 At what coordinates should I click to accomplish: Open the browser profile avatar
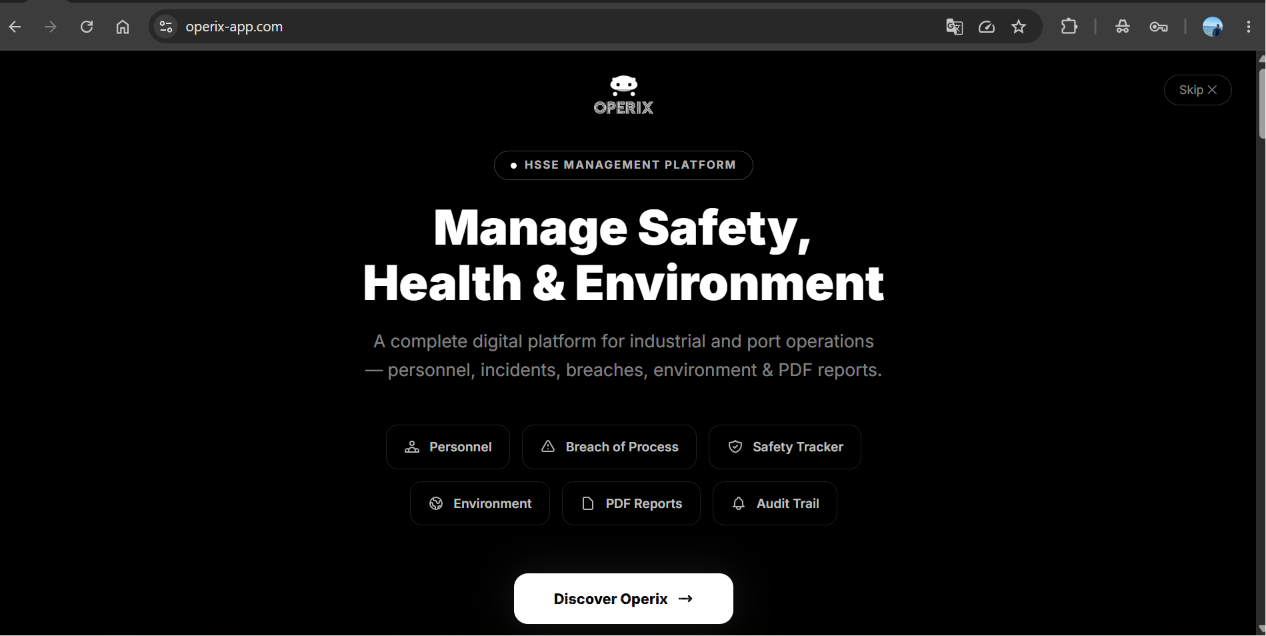1213,27
